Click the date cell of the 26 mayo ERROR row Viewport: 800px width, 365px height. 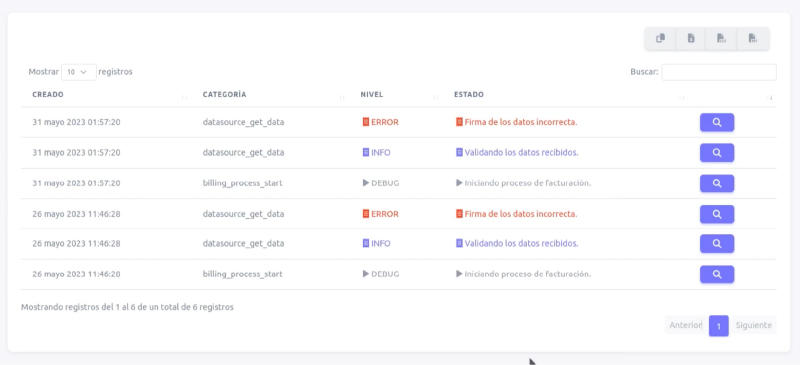point(76,214)
